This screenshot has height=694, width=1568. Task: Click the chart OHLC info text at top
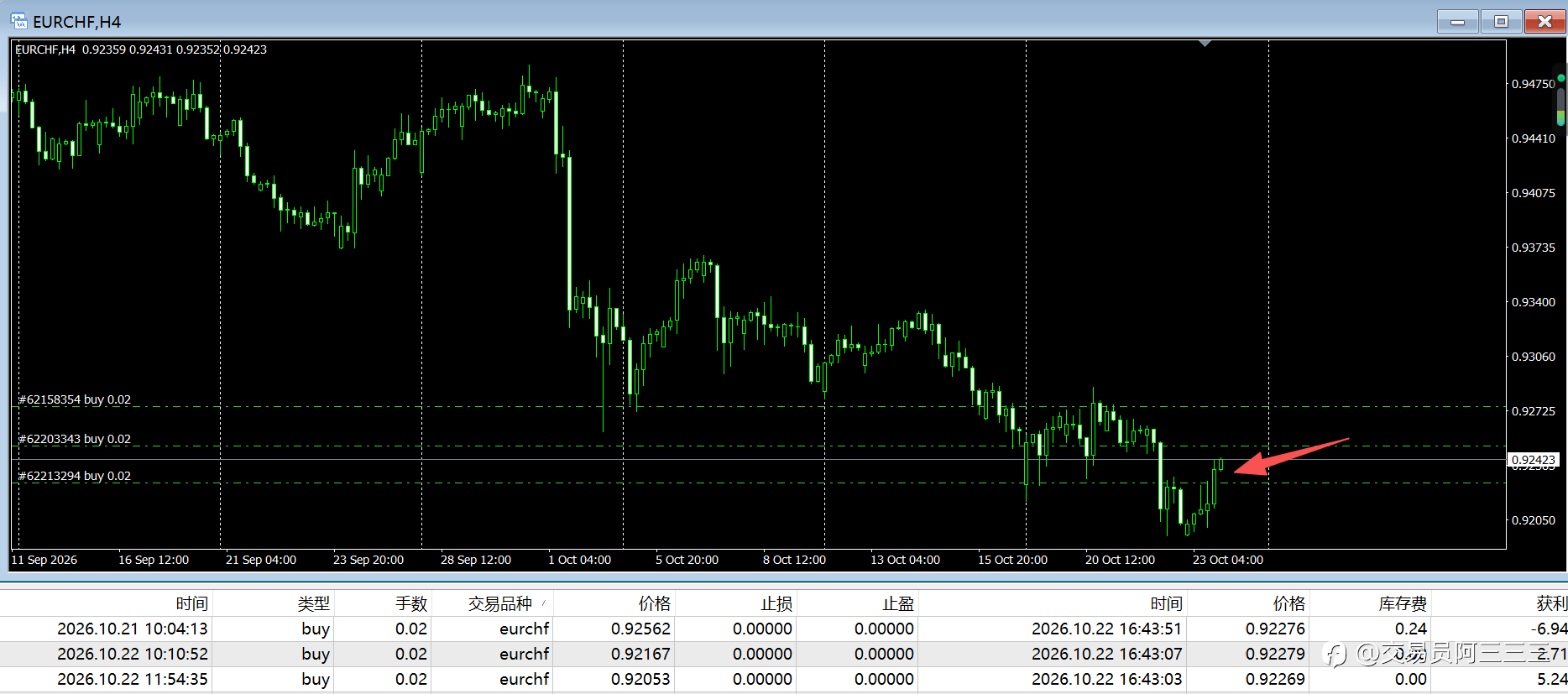point(141,50)
